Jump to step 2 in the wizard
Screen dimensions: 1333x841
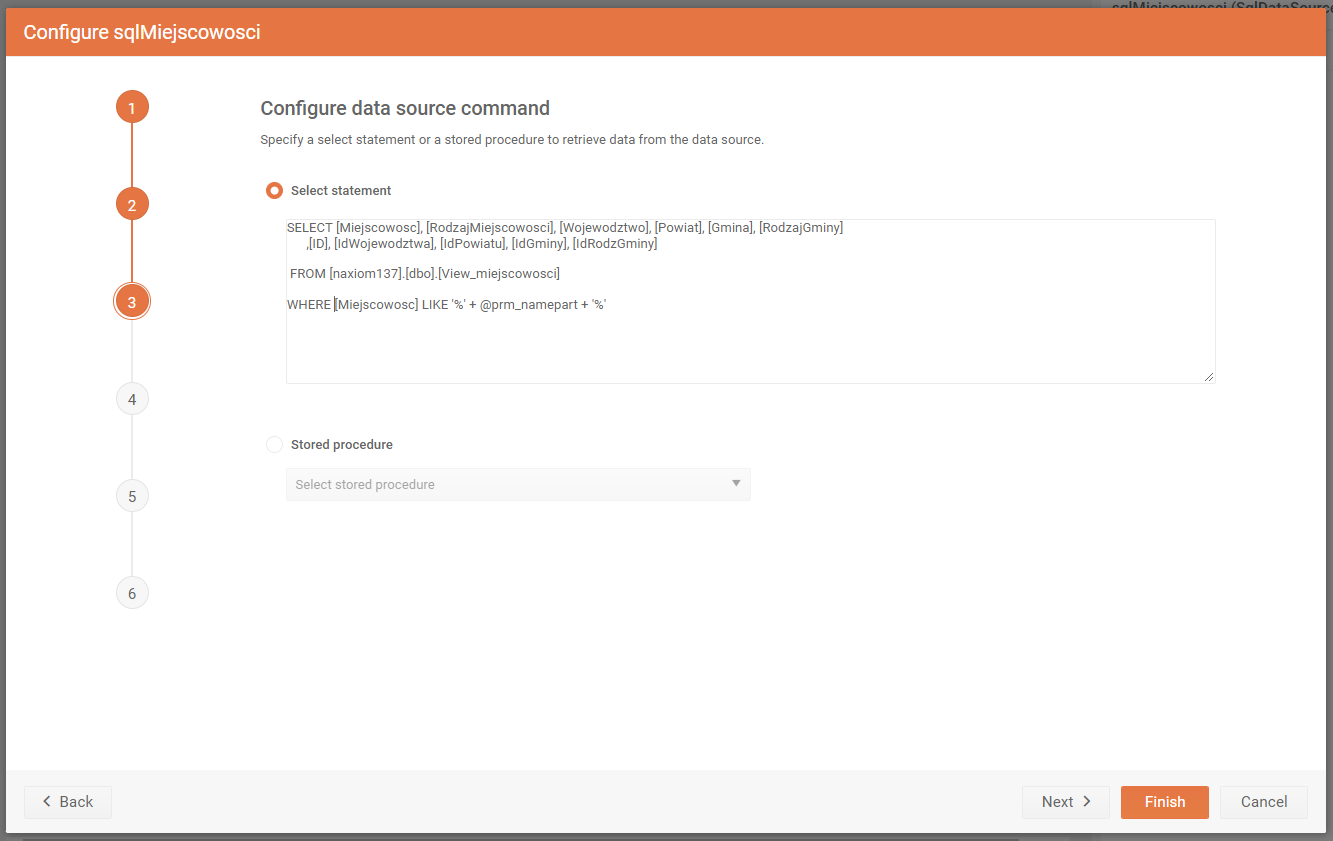click(132, 205)
